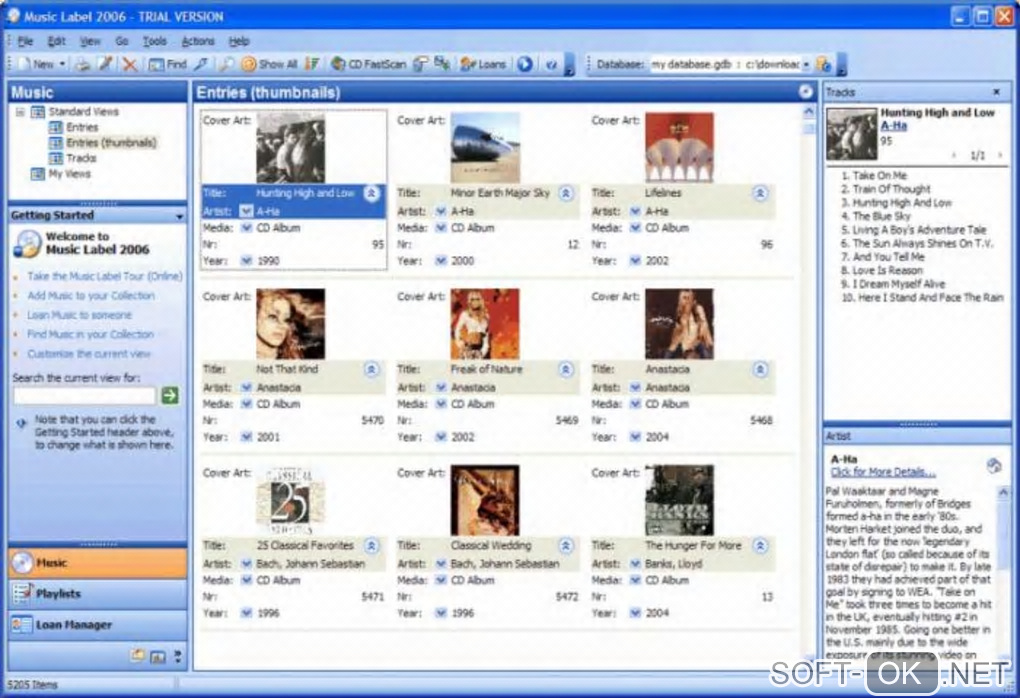
Task: Open Year dropdown showing 2004 for Anastacia
Action: click(635, 437)
